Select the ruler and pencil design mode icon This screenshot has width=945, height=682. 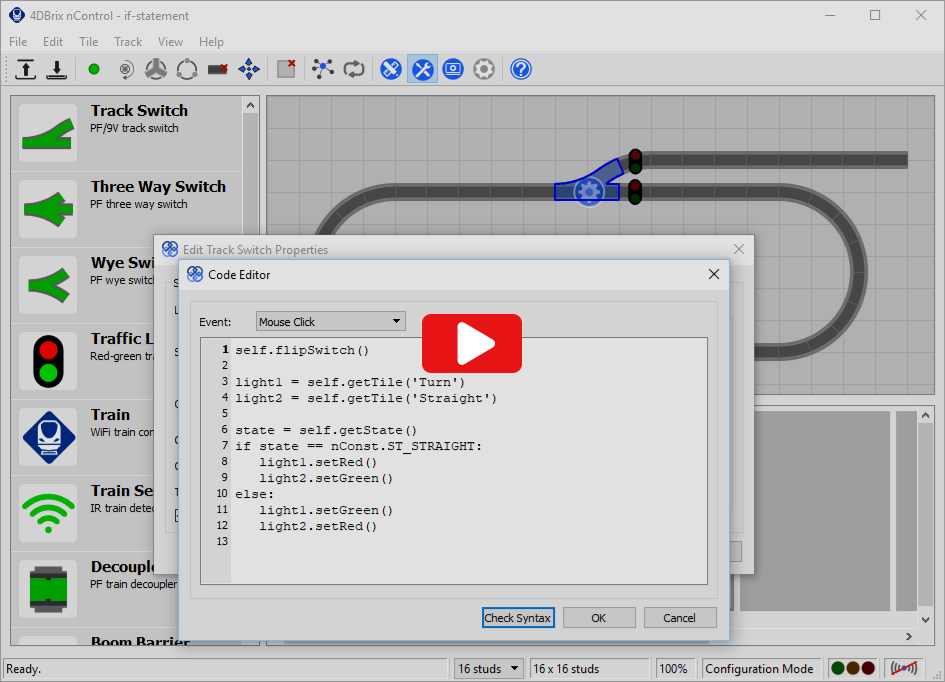pos(391,69)
